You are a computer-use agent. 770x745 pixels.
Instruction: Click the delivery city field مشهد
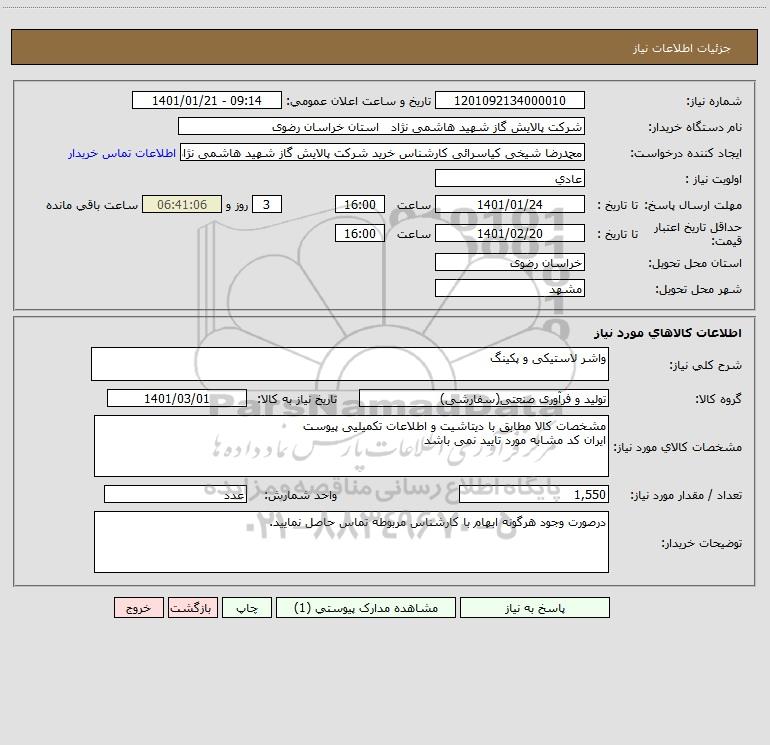tap(510, 288)
